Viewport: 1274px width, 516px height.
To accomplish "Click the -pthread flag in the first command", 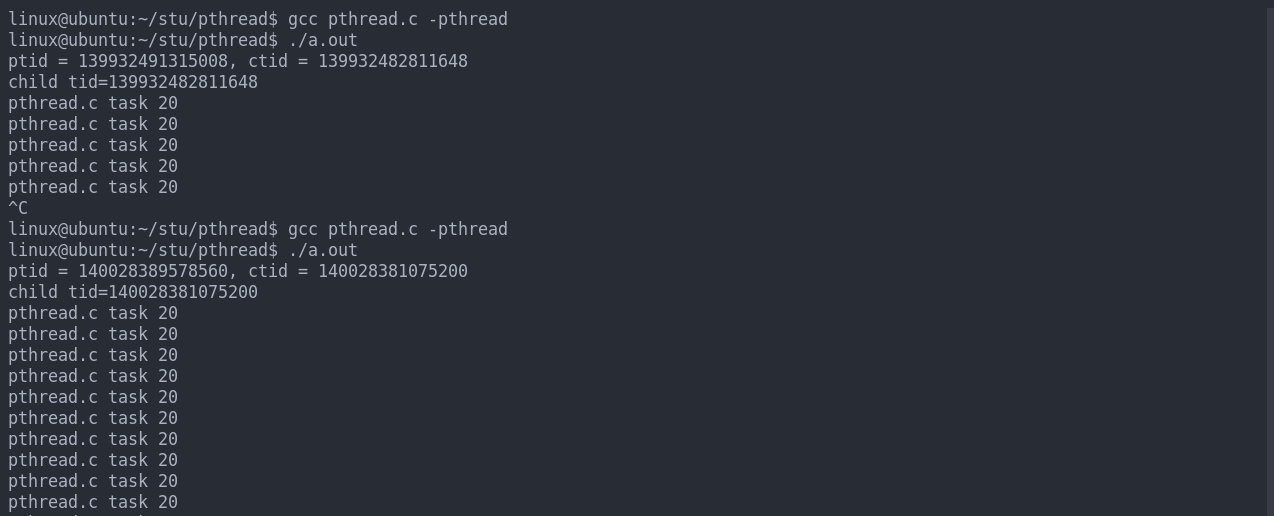I will click(x=468, y=19).
